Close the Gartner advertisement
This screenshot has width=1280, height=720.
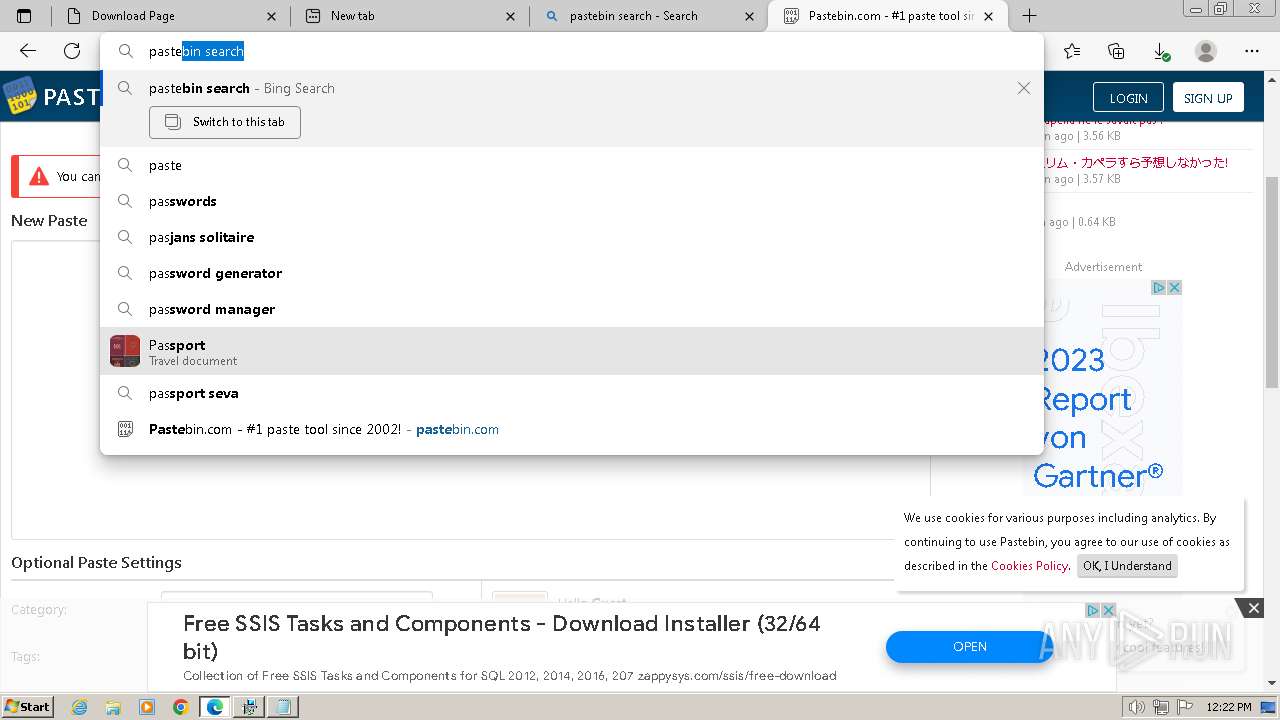[1174, 287]
